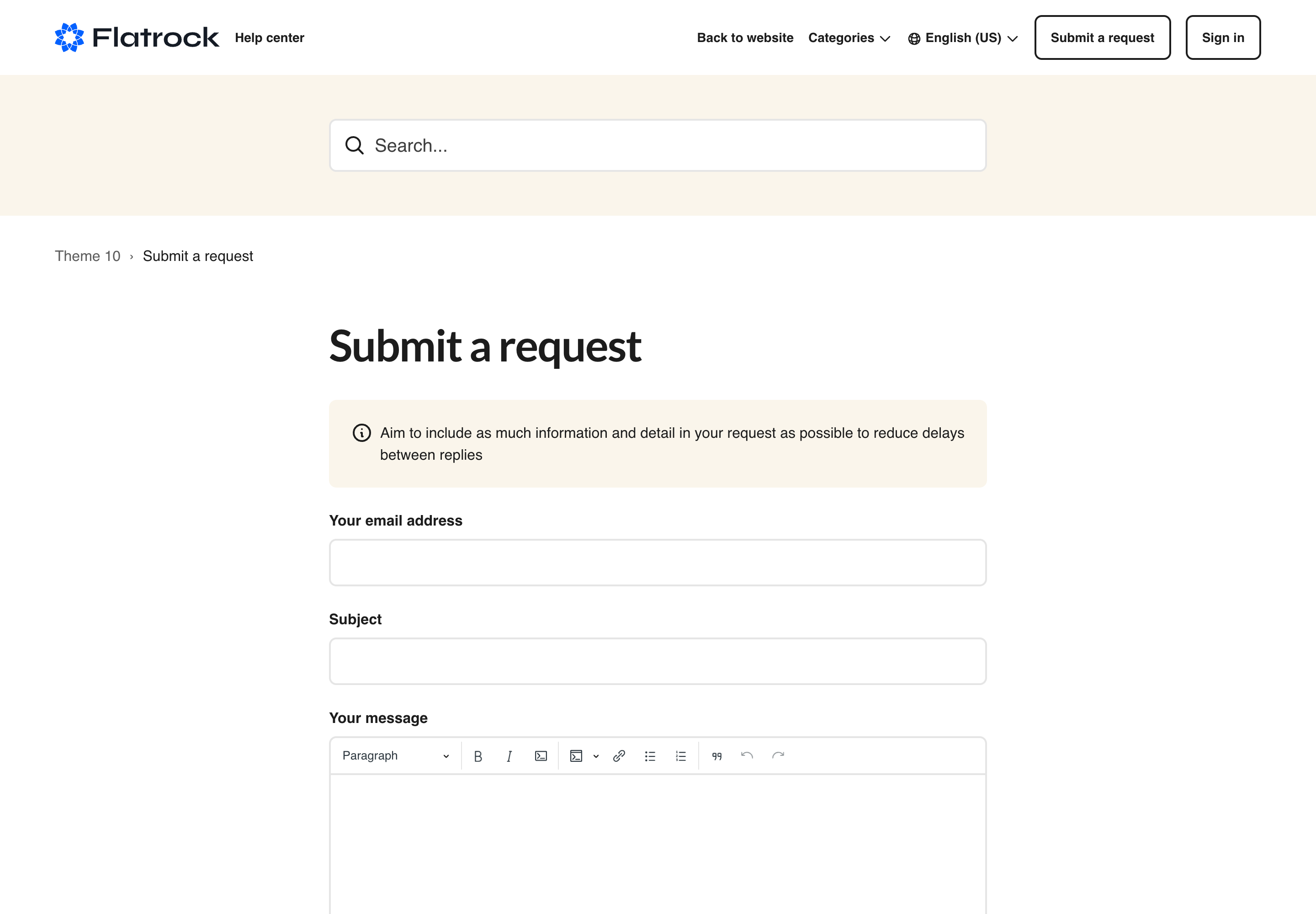Open the English (US) language selector
Viewport: 1316px width, 914px height.
(x=963, y=38)
